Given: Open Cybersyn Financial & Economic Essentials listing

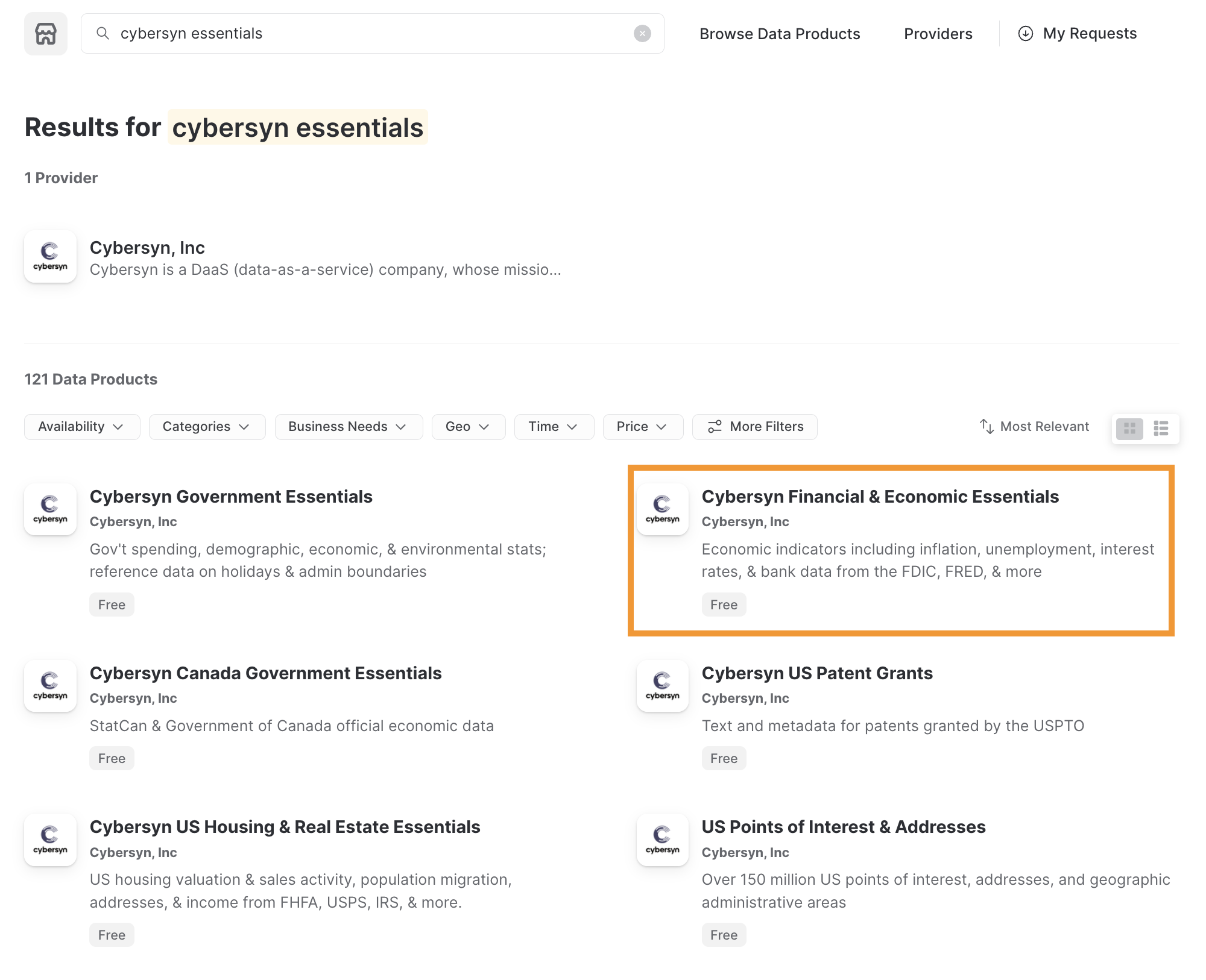Looking at the screenshot, I should pyautogui.click(x=880, y=497).
